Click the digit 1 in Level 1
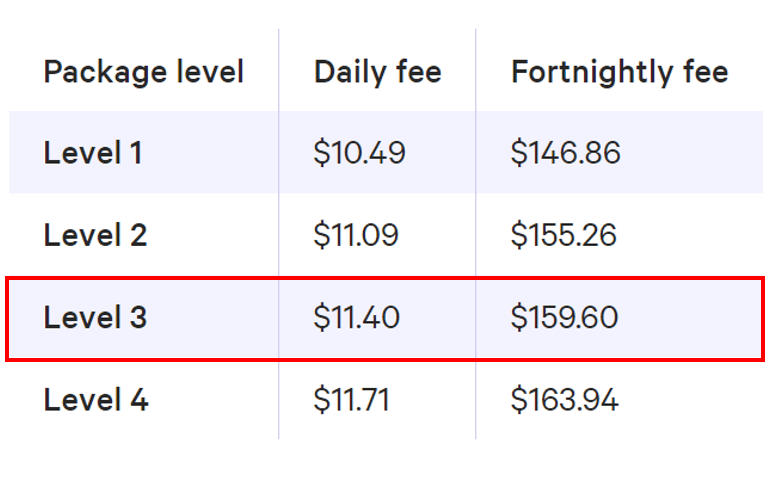The width and height of the screenshot is (767, 487). (136, 153)
